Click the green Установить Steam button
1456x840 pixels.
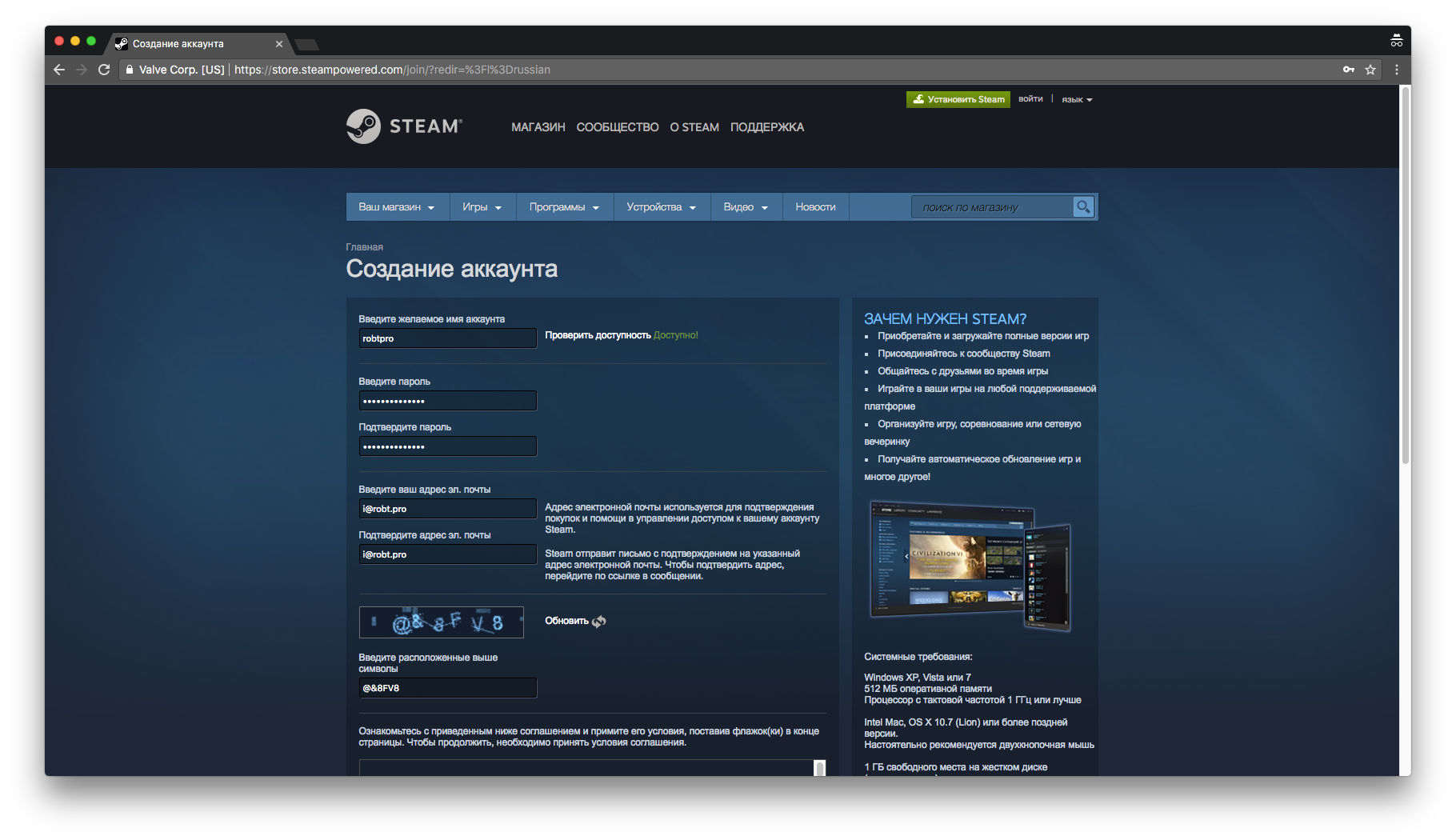(x=958, y=99)
